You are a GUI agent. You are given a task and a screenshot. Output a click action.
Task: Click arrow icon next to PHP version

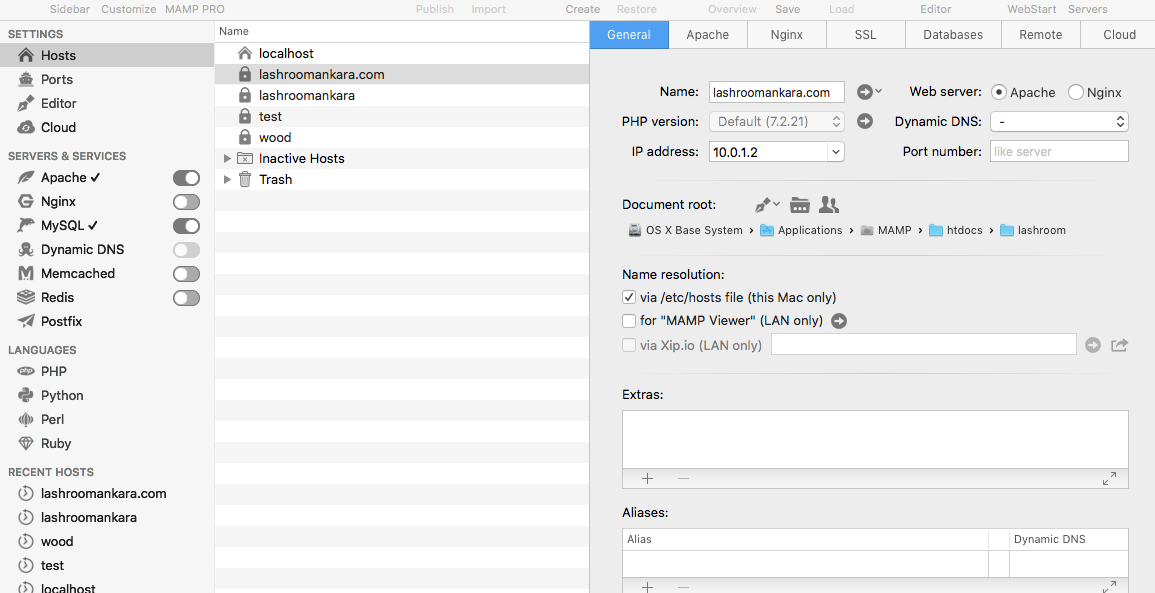pos(865,122)
